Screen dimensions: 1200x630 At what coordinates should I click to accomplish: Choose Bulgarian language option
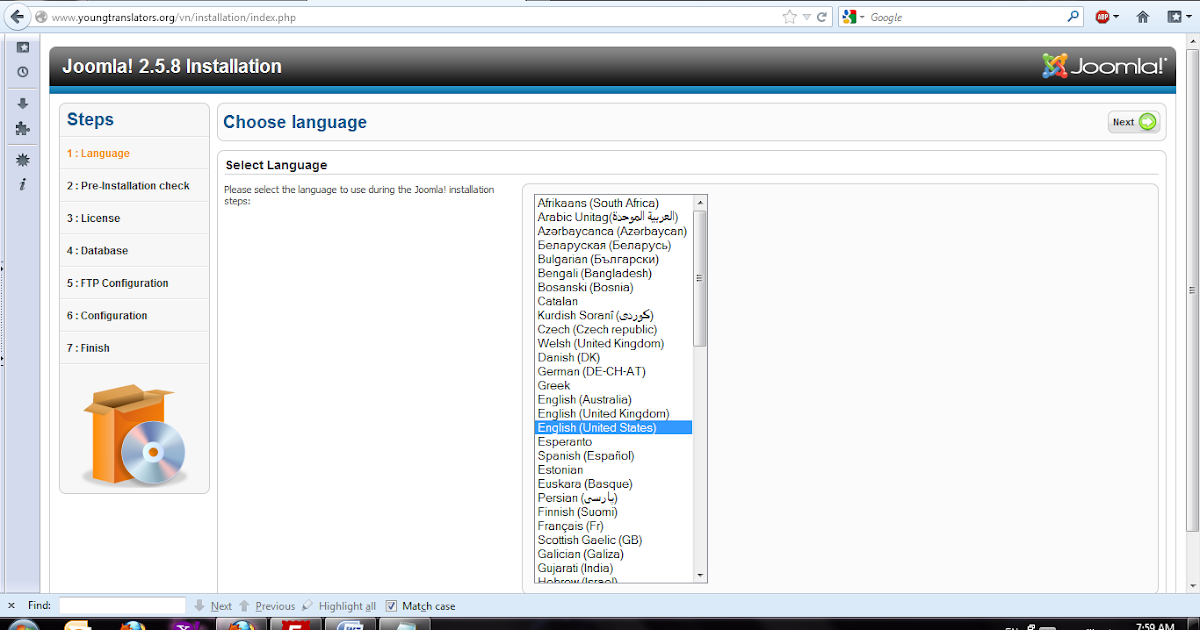coord(613,259)
